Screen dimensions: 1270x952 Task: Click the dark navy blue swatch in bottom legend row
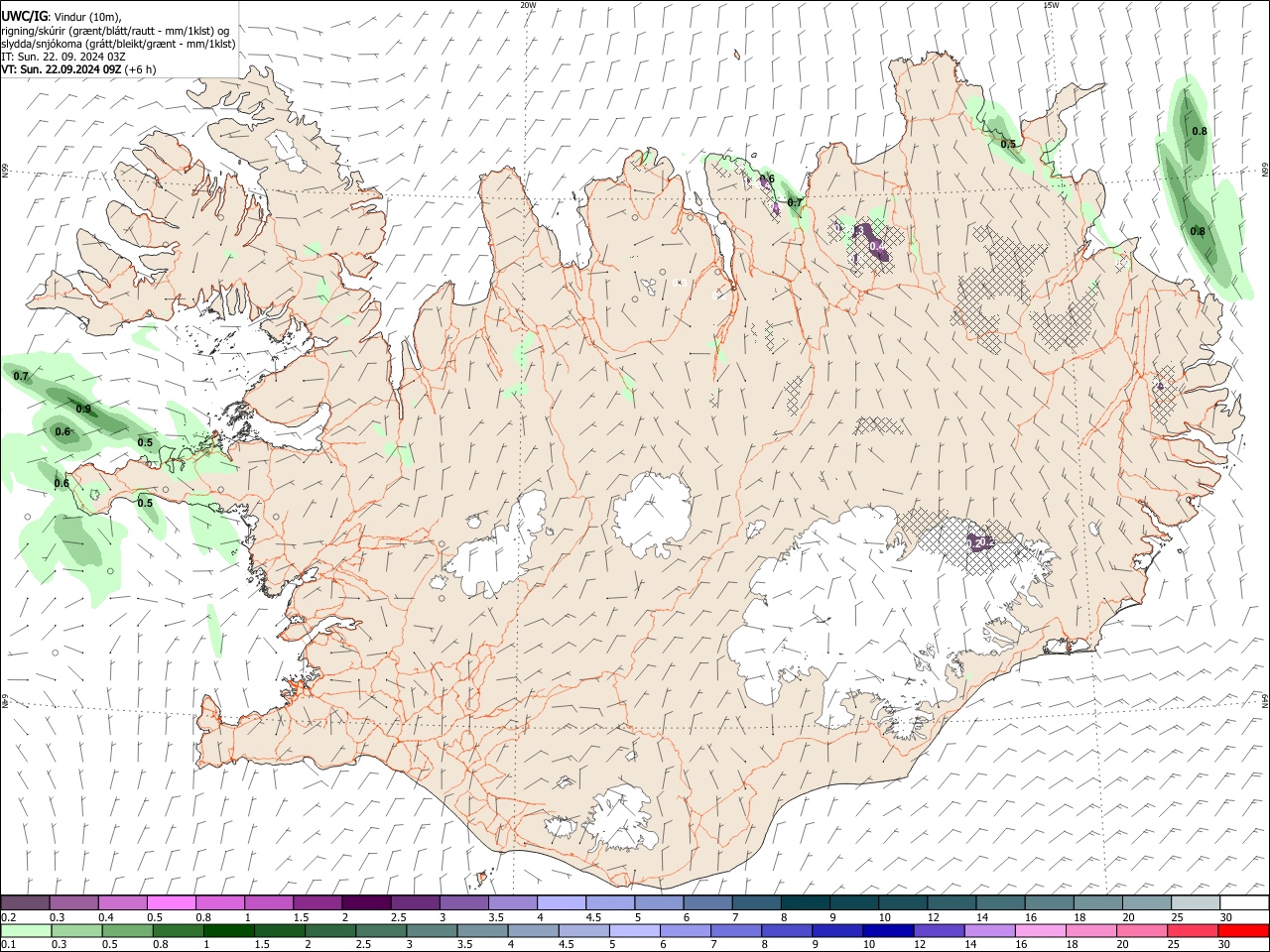(887, 930)
